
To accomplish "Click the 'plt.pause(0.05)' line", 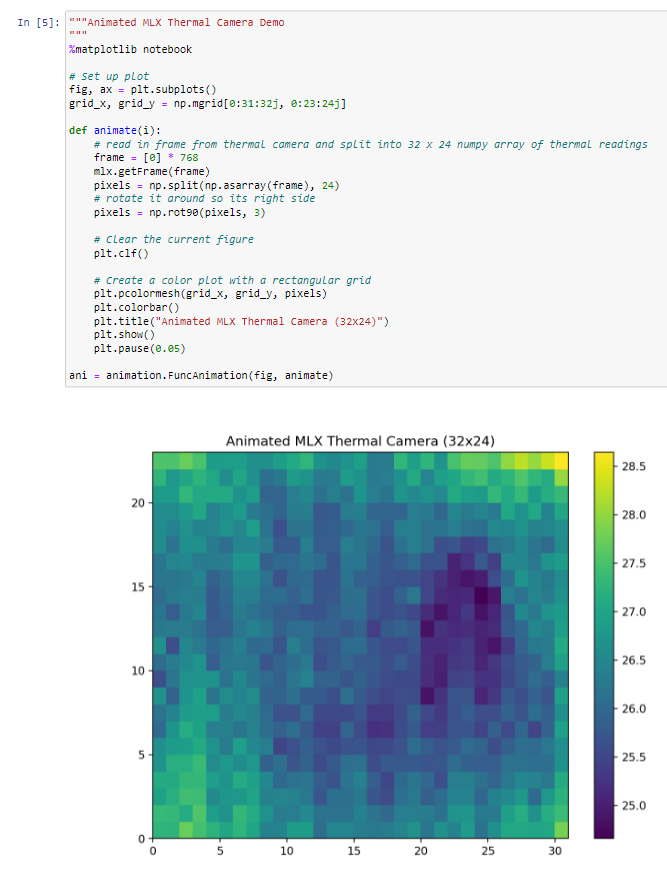I will [x=139, y=349].
